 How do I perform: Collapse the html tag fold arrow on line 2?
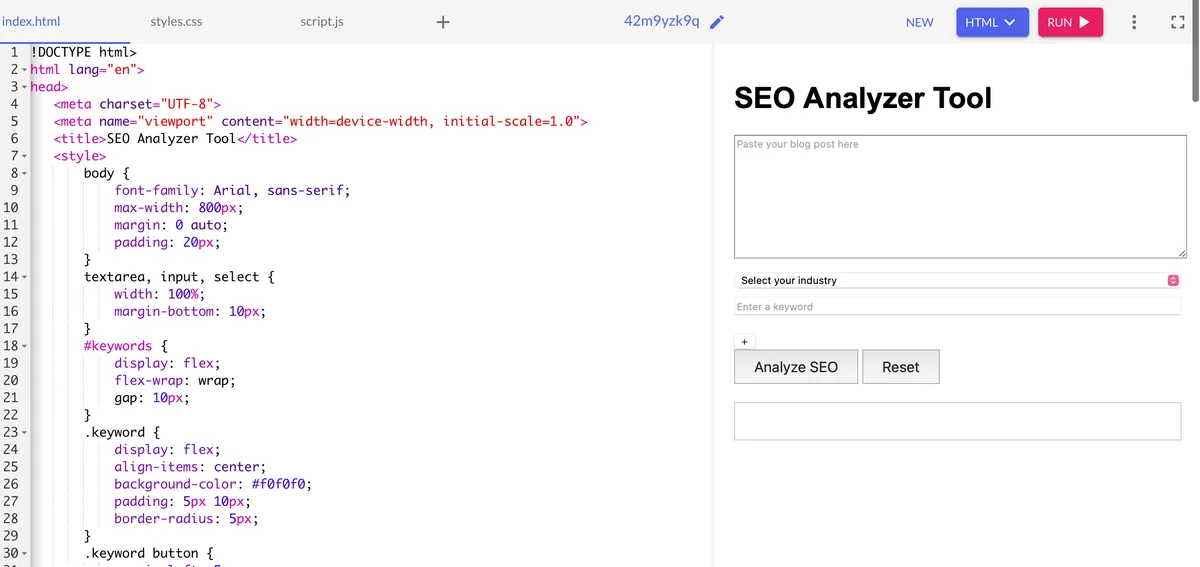tap(25, 70)
